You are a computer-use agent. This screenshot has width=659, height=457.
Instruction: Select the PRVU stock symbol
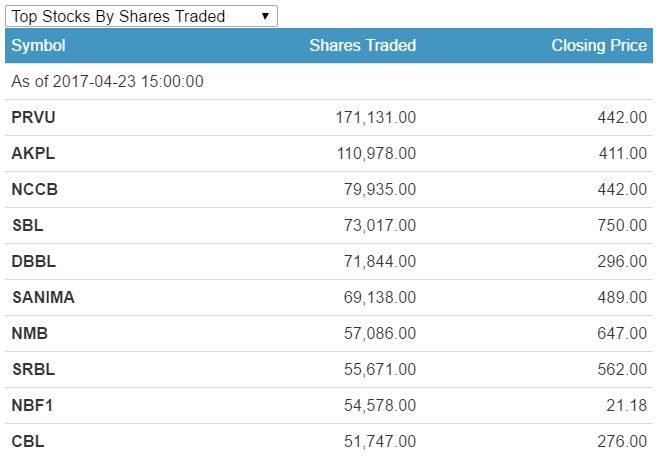[33, 117]
